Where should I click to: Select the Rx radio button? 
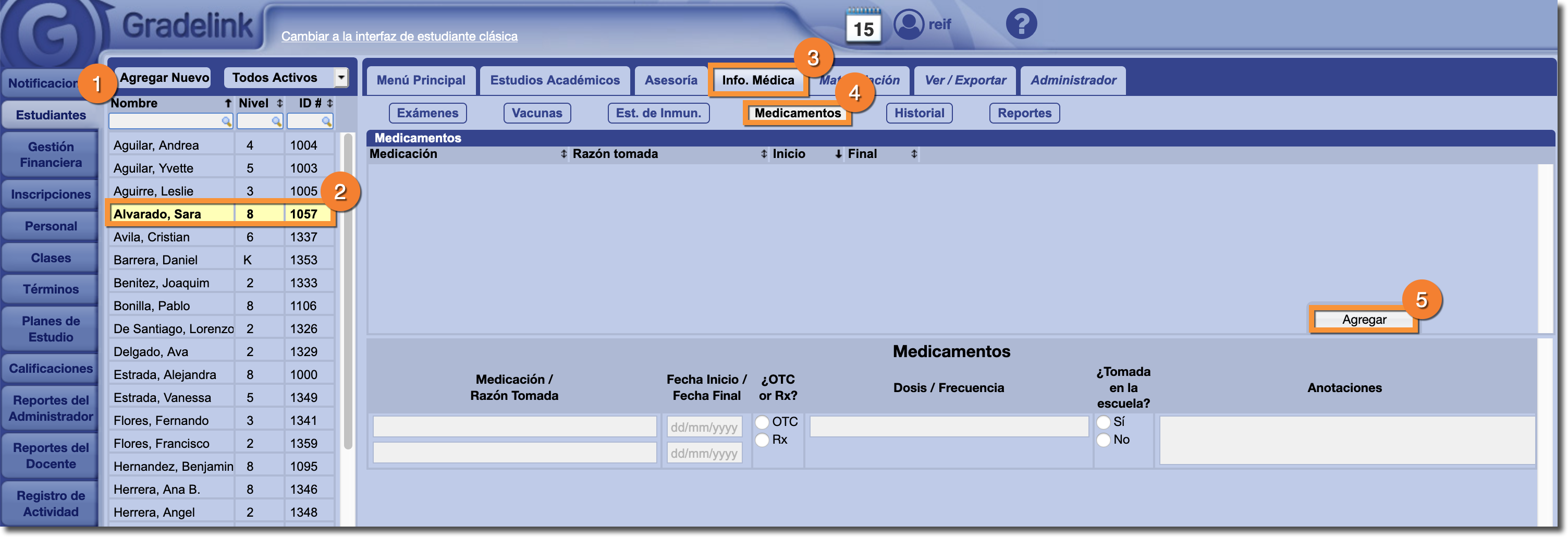pyautogui.click(x=762, y=440)
